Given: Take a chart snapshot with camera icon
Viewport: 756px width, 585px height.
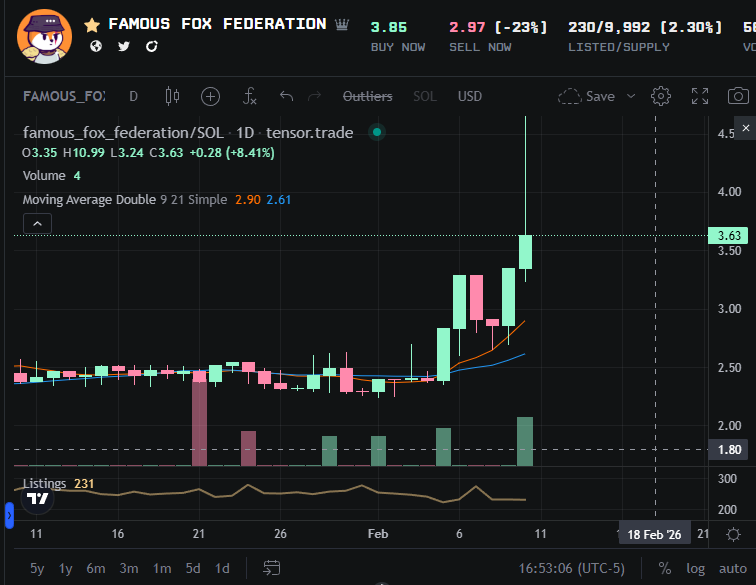Looking at the screenshot, I should 738,96.
